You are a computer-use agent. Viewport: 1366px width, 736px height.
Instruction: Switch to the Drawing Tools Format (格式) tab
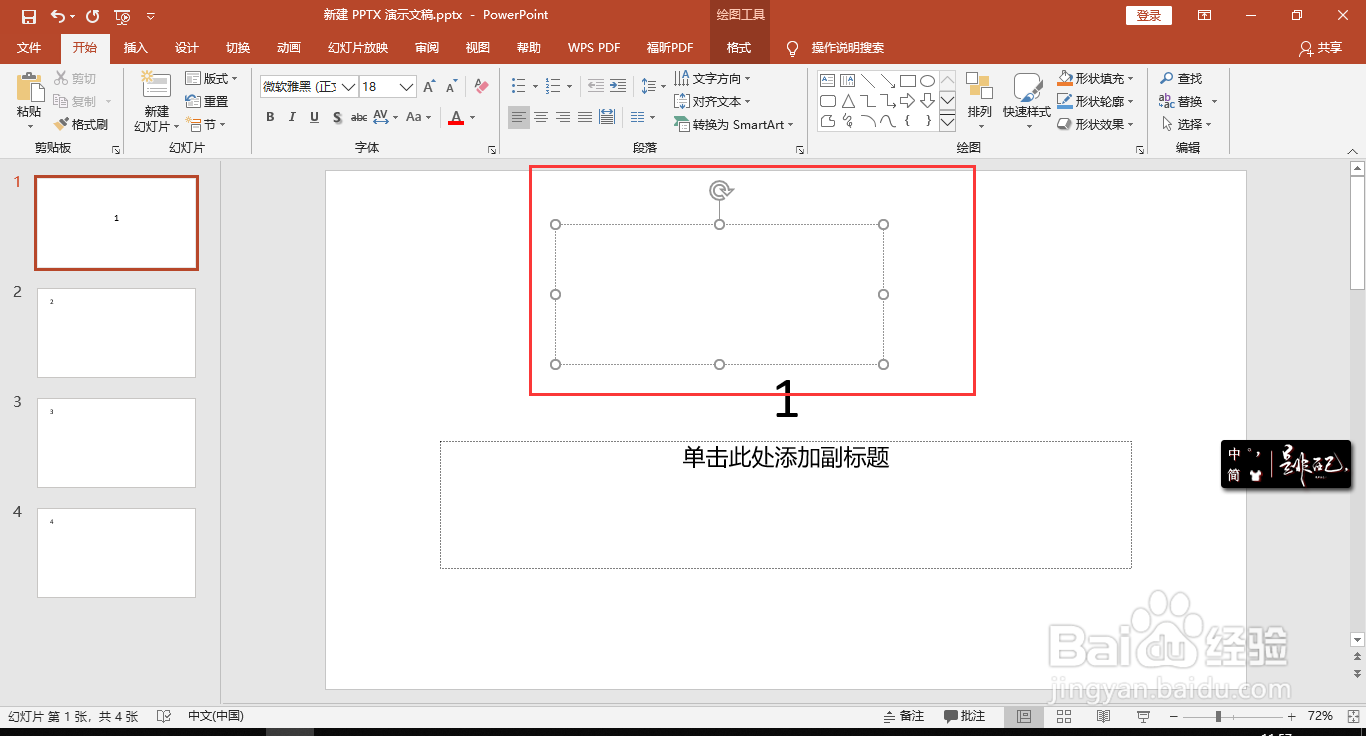click(739, 48)
